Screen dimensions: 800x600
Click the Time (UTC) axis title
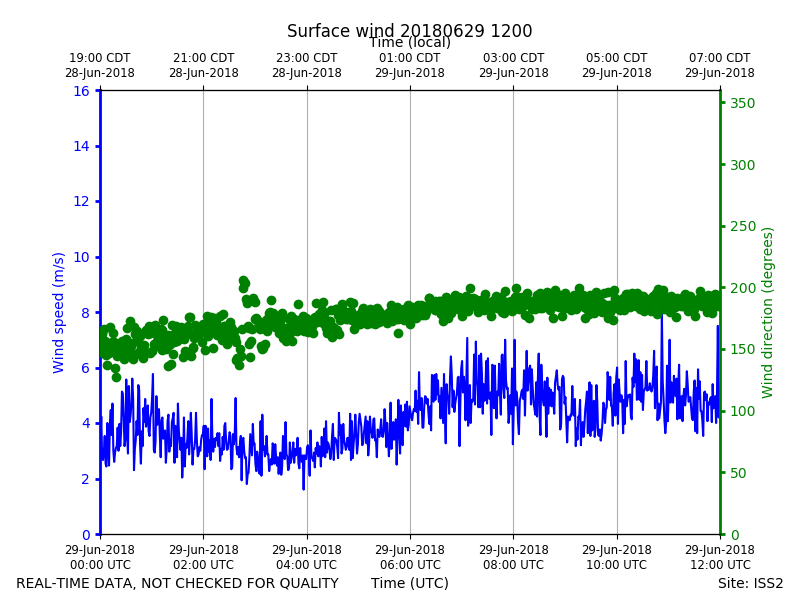[x=410, y=583]
